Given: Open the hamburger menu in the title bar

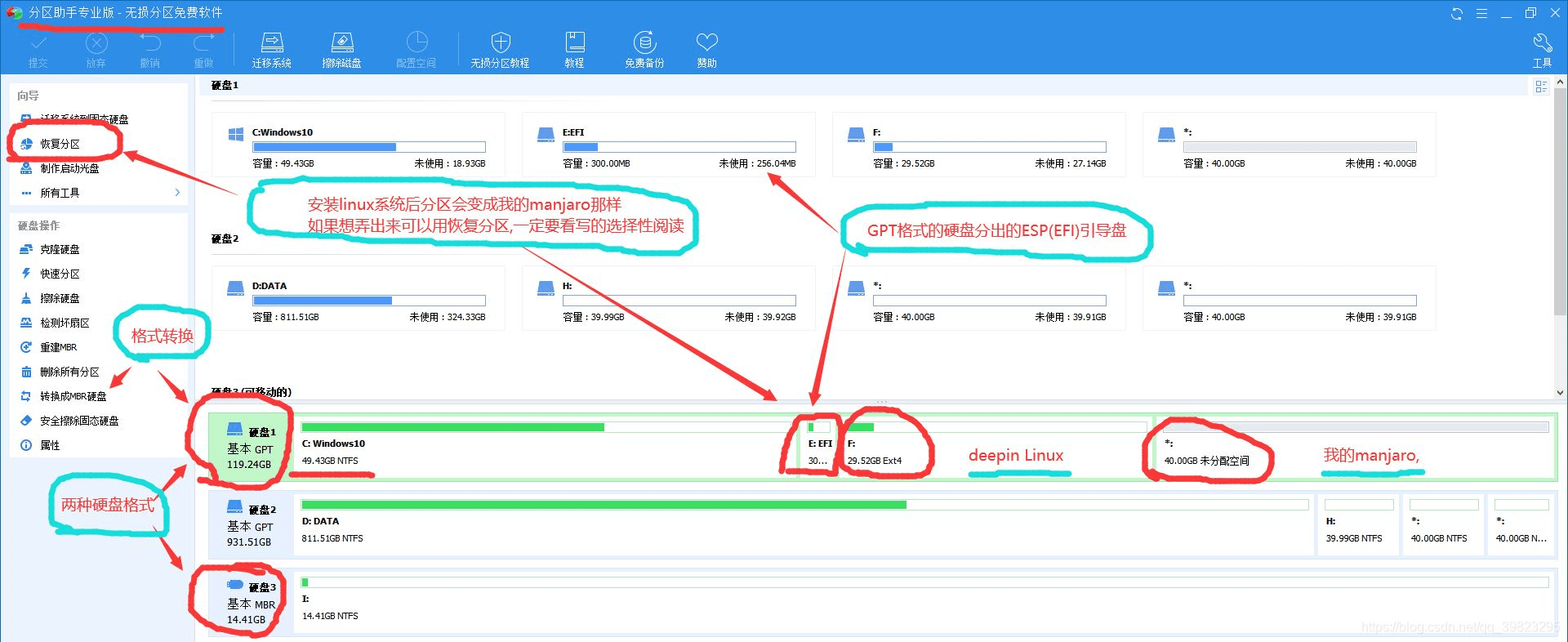Looking at the screenshot, I should click(x=1481, y=13).
